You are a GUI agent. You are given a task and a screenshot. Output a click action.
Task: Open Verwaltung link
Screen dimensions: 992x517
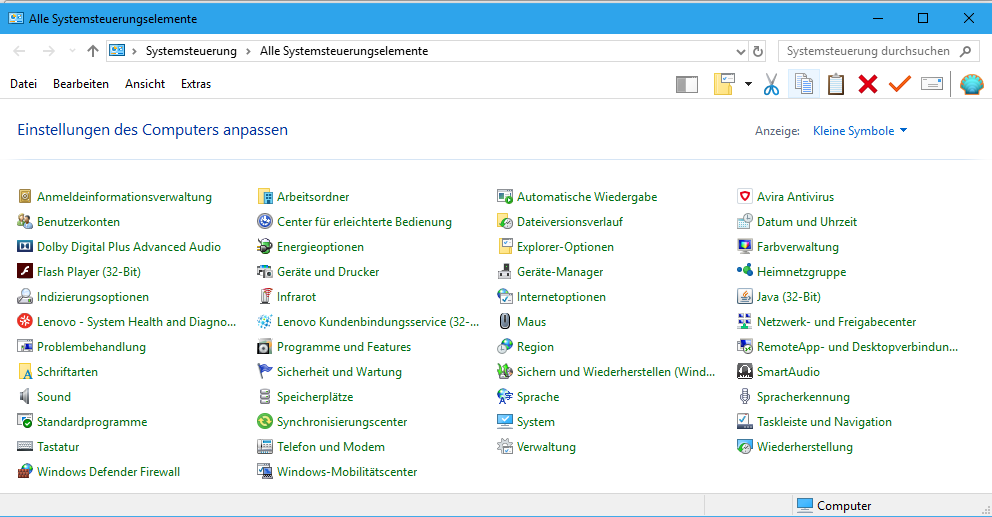coord(546,447)
